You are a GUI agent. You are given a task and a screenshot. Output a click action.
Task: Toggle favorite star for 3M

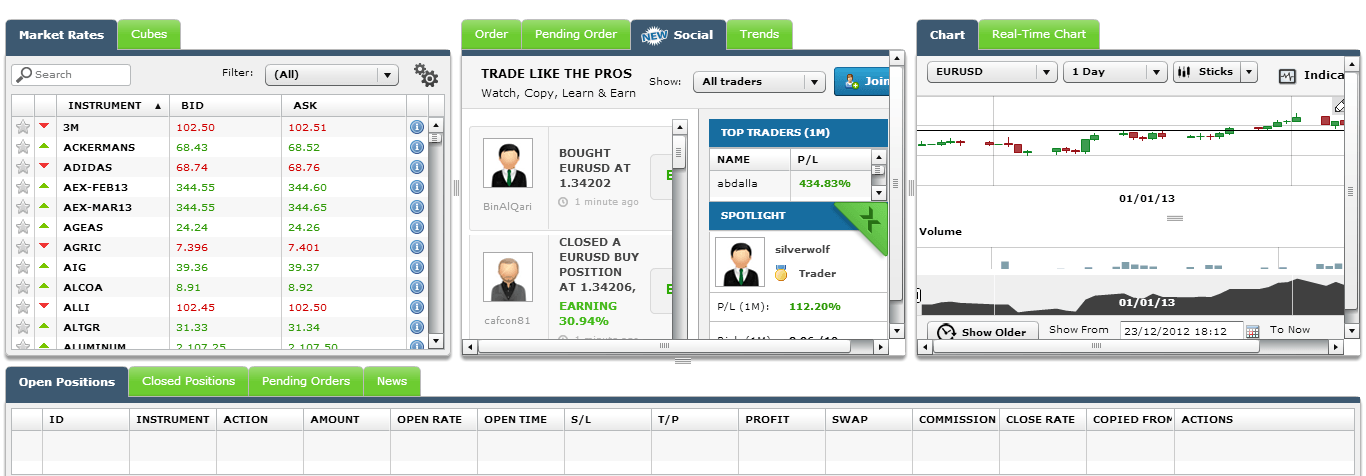click(23, 127)
